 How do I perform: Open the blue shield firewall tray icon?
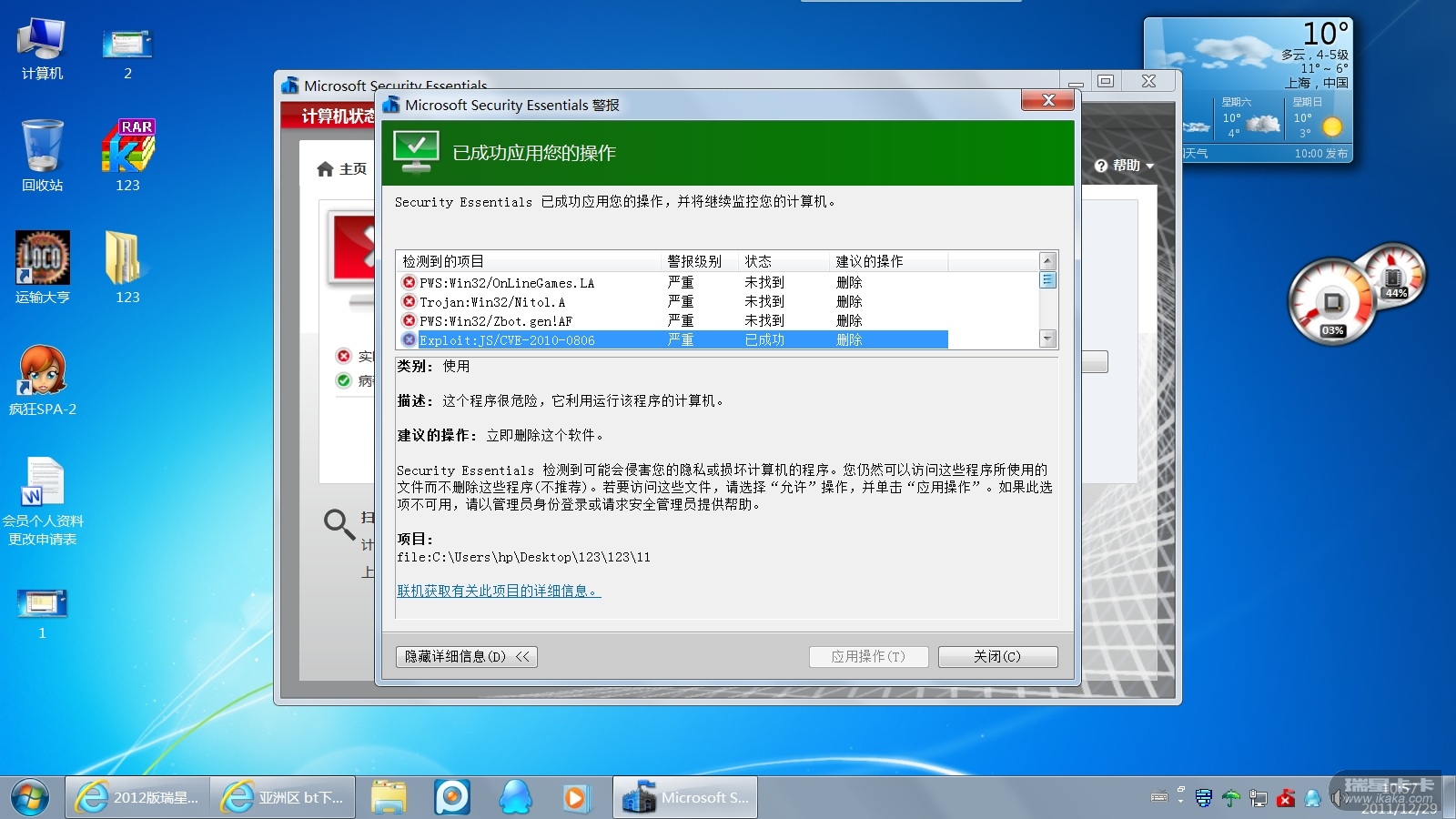pos(1204,798)
